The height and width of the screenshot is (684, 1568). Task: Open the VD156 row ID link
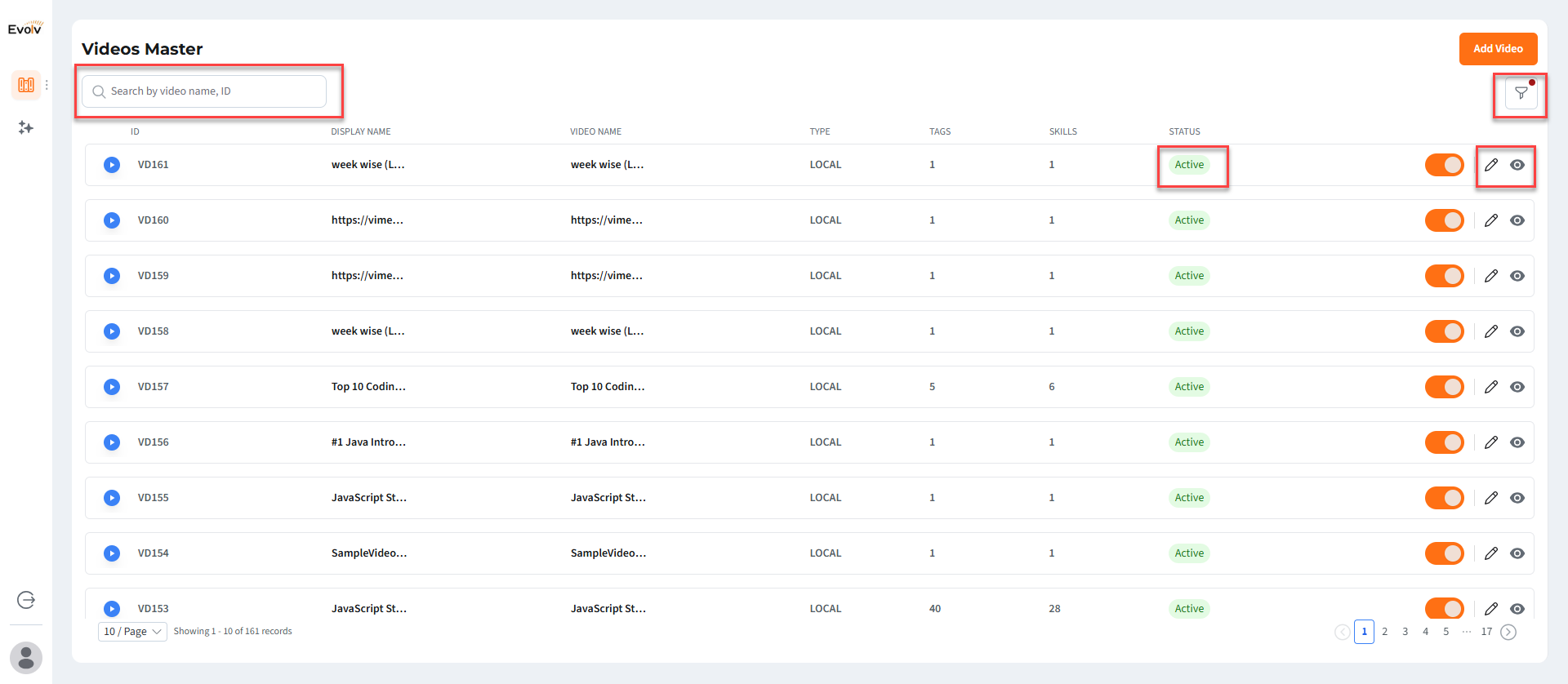click(x=153, y=442)
